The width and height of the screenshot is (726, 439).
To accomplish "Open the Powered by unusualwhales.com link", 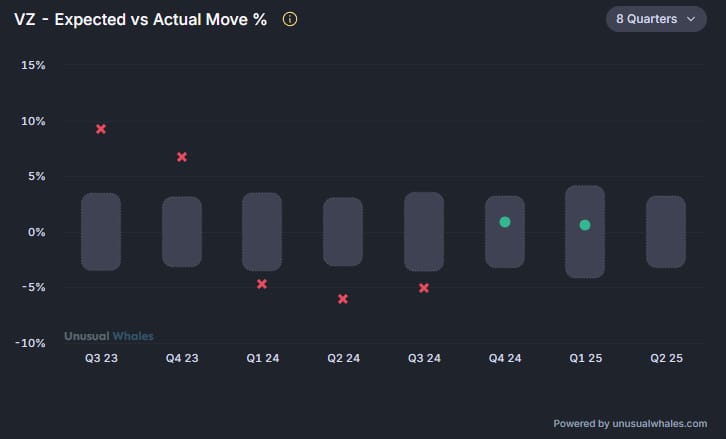I will pos(630,423).
